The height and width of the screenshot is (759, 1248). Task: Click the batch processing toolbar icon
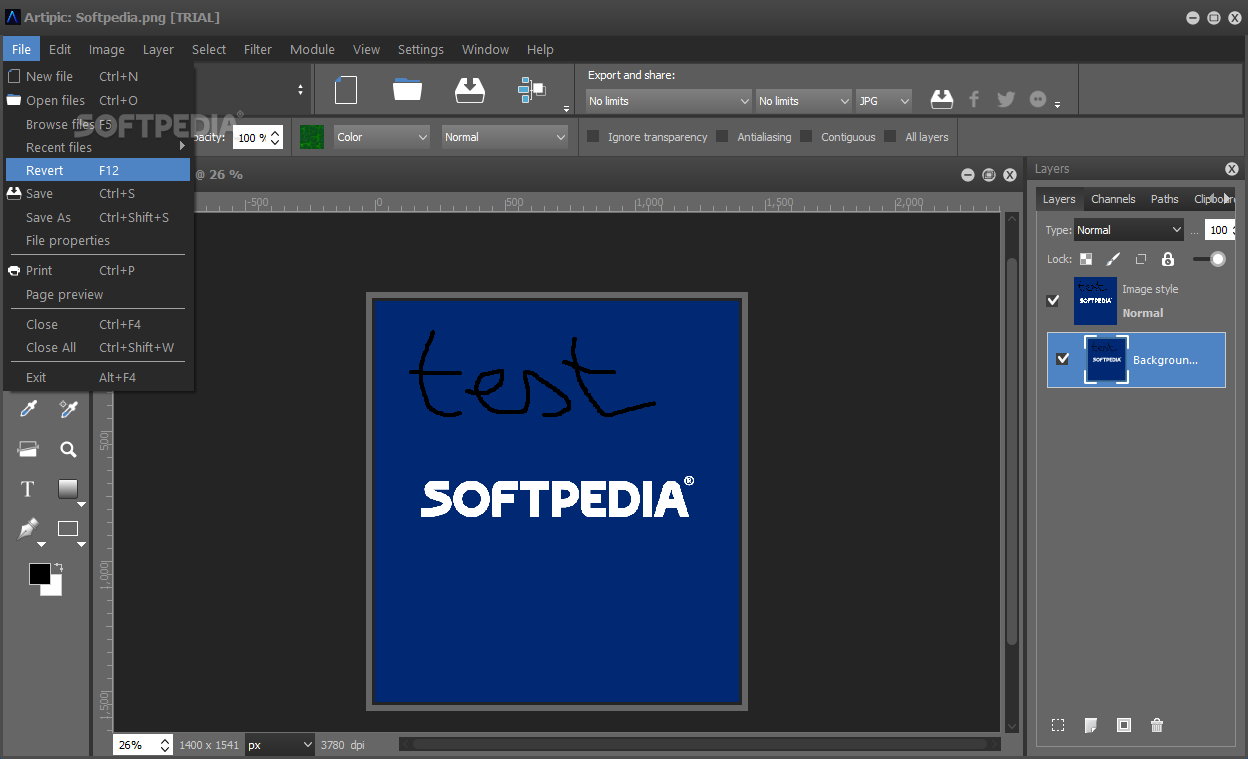(x=531, y=90)
